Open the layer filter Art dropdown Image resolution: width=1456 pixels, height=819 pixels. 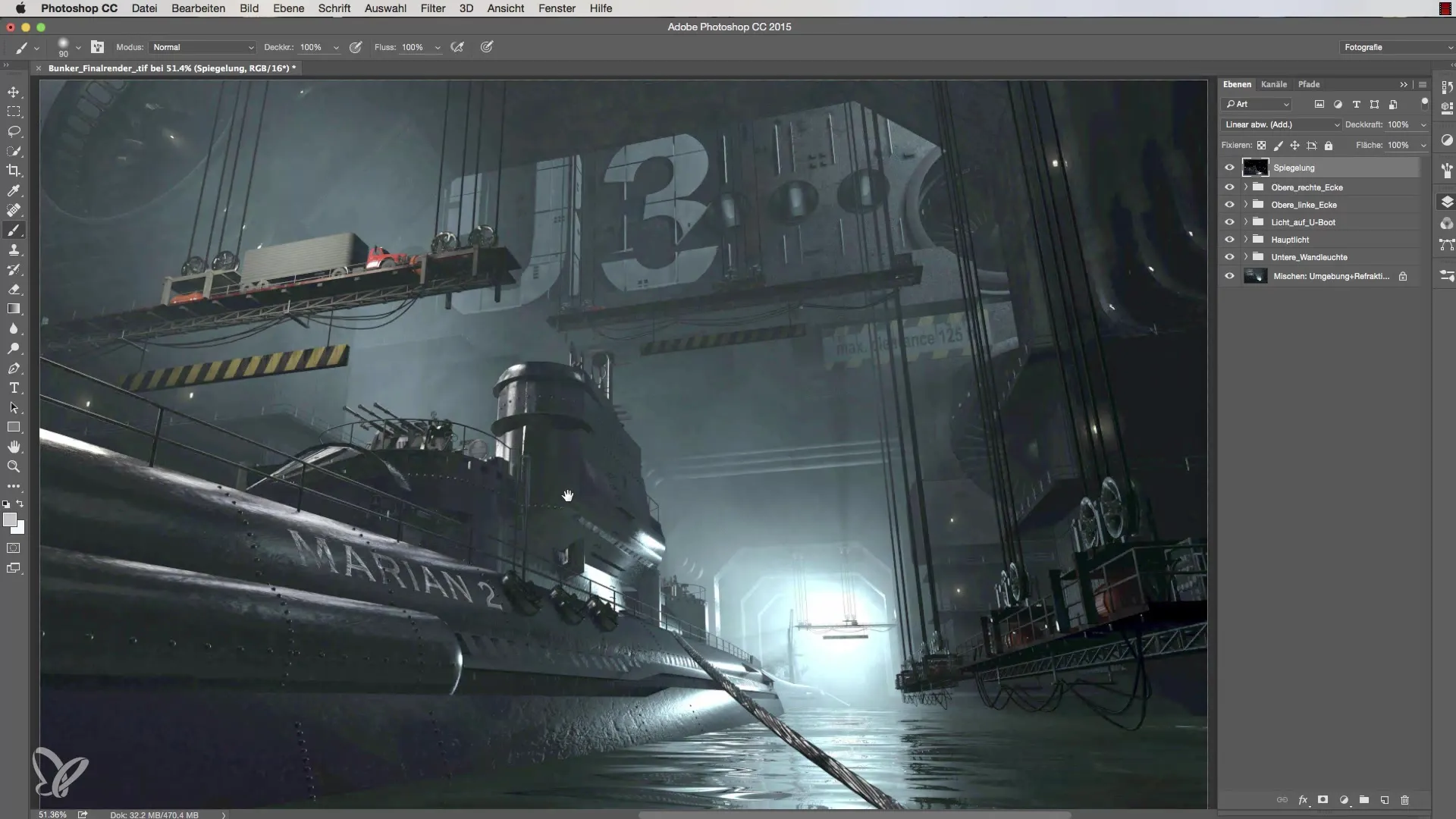click(1257, 105)
